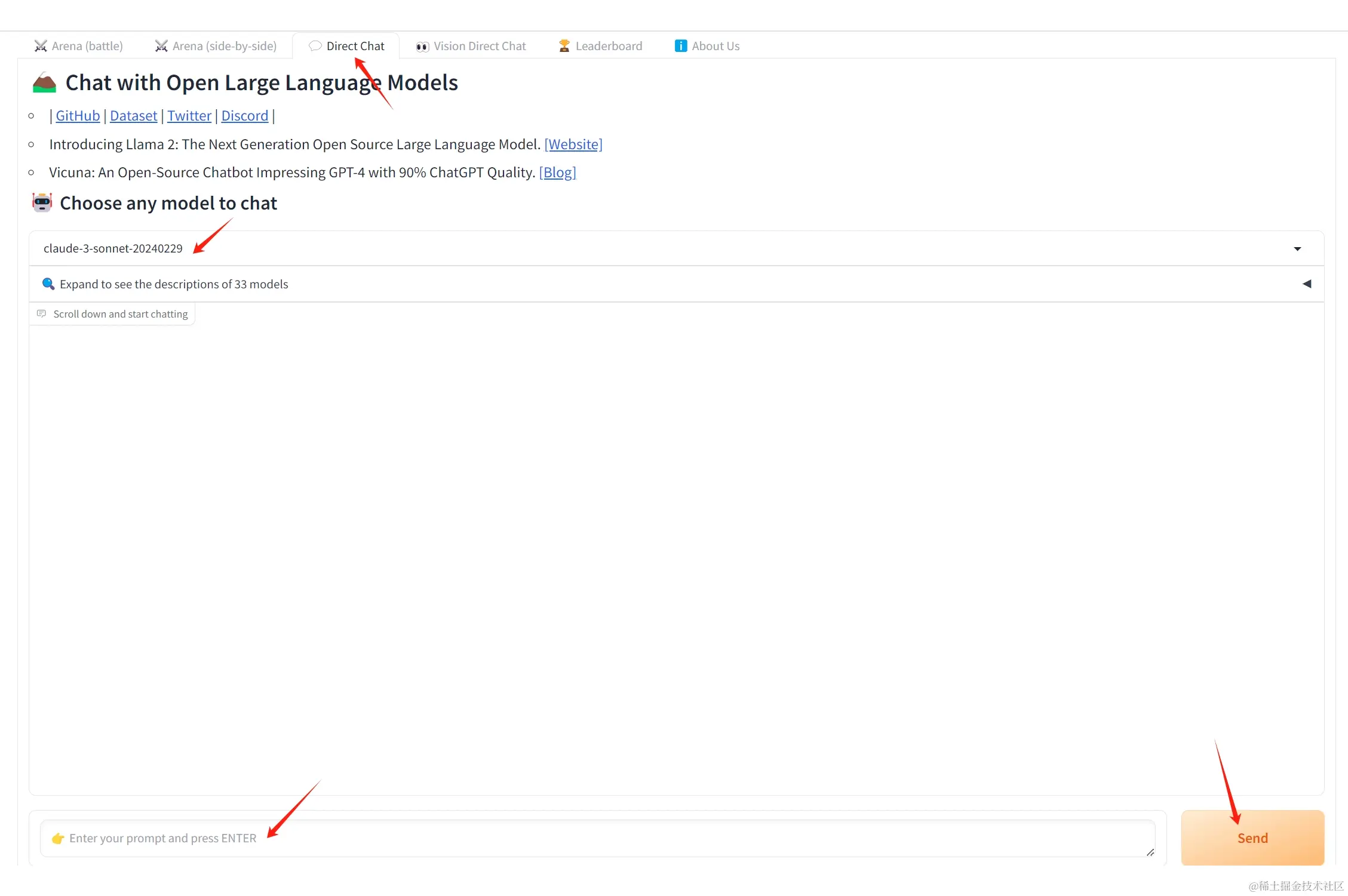Click the eyes icon on Vision Direct Chat

(422, 47)
